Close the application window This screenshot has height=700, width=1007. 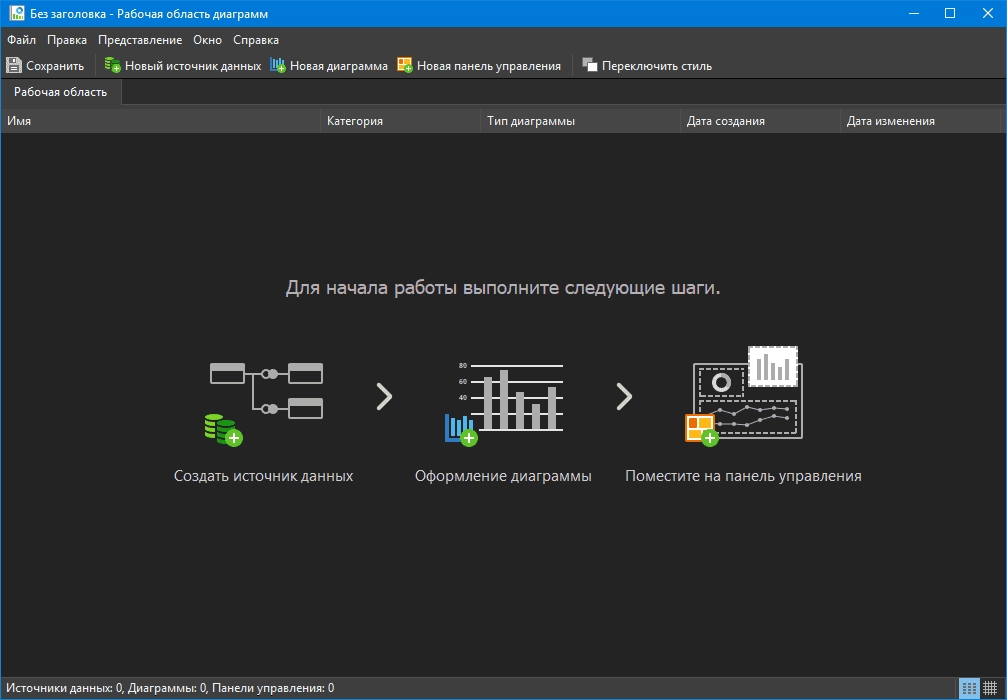pos(988,13)
